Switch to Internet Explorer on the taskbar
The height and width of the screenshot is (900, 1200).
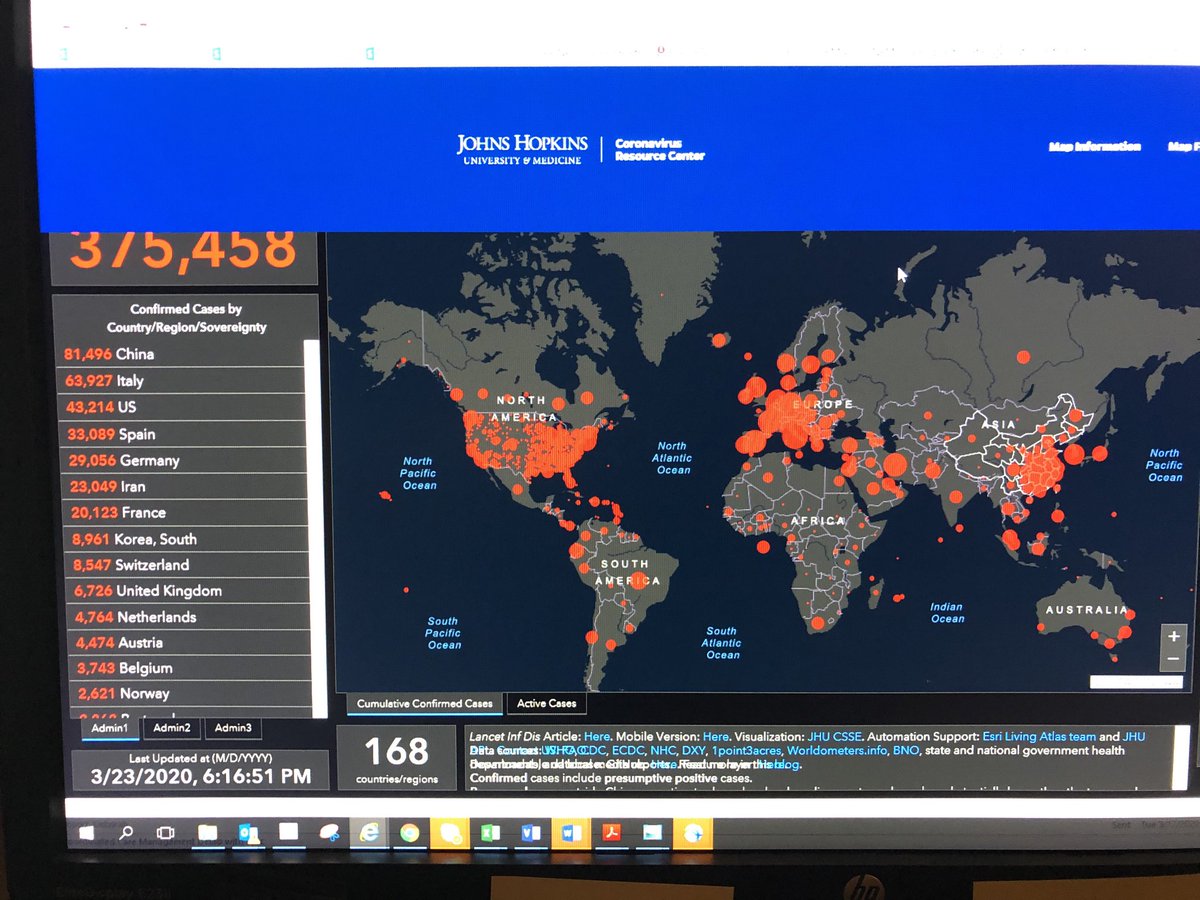369,832
